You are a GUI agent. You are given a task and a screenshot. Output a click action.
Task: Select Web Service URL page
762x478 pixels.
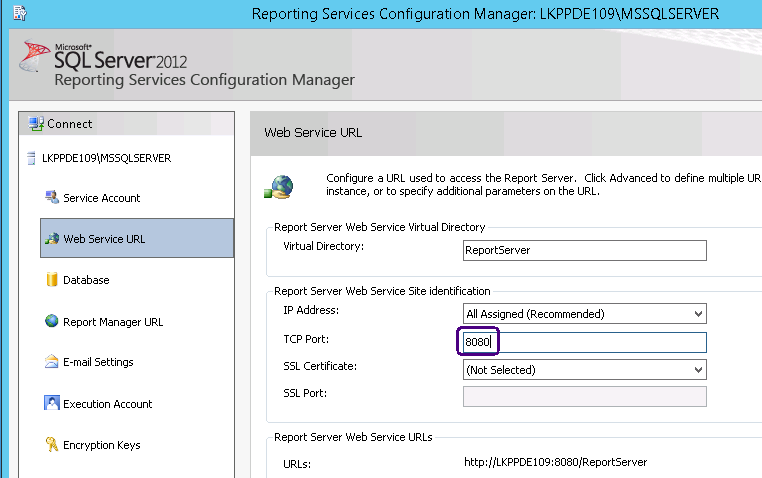tap(137, 238)
